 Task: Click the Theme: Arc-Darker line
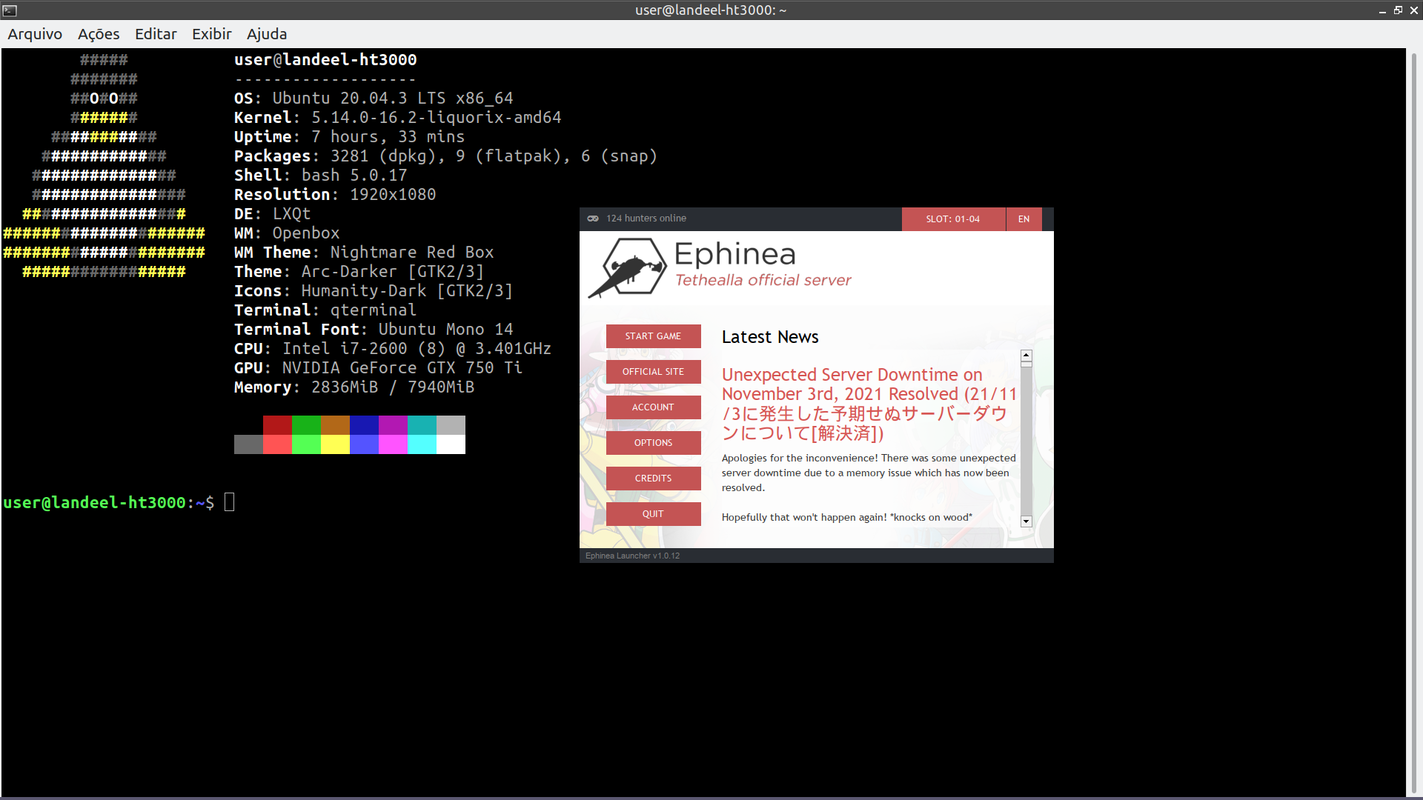pos(359,271)
